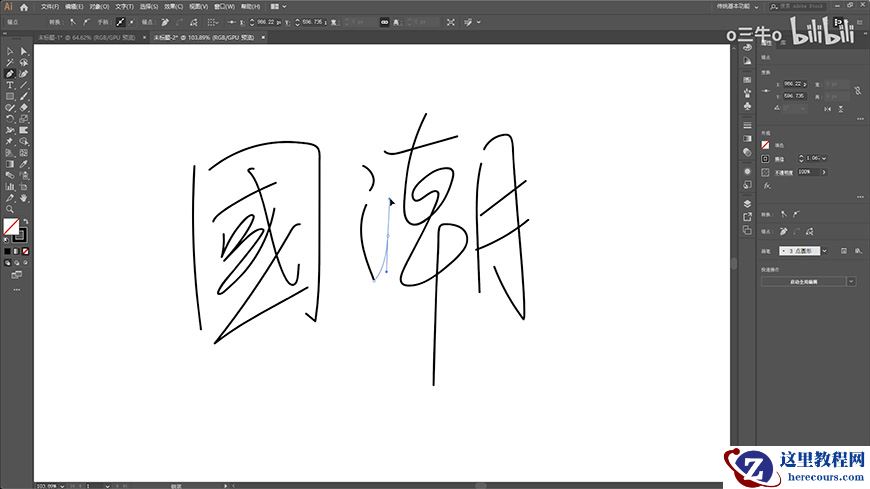
Task: Select the Line Segment tool
Action: click(x=23, y=85)
